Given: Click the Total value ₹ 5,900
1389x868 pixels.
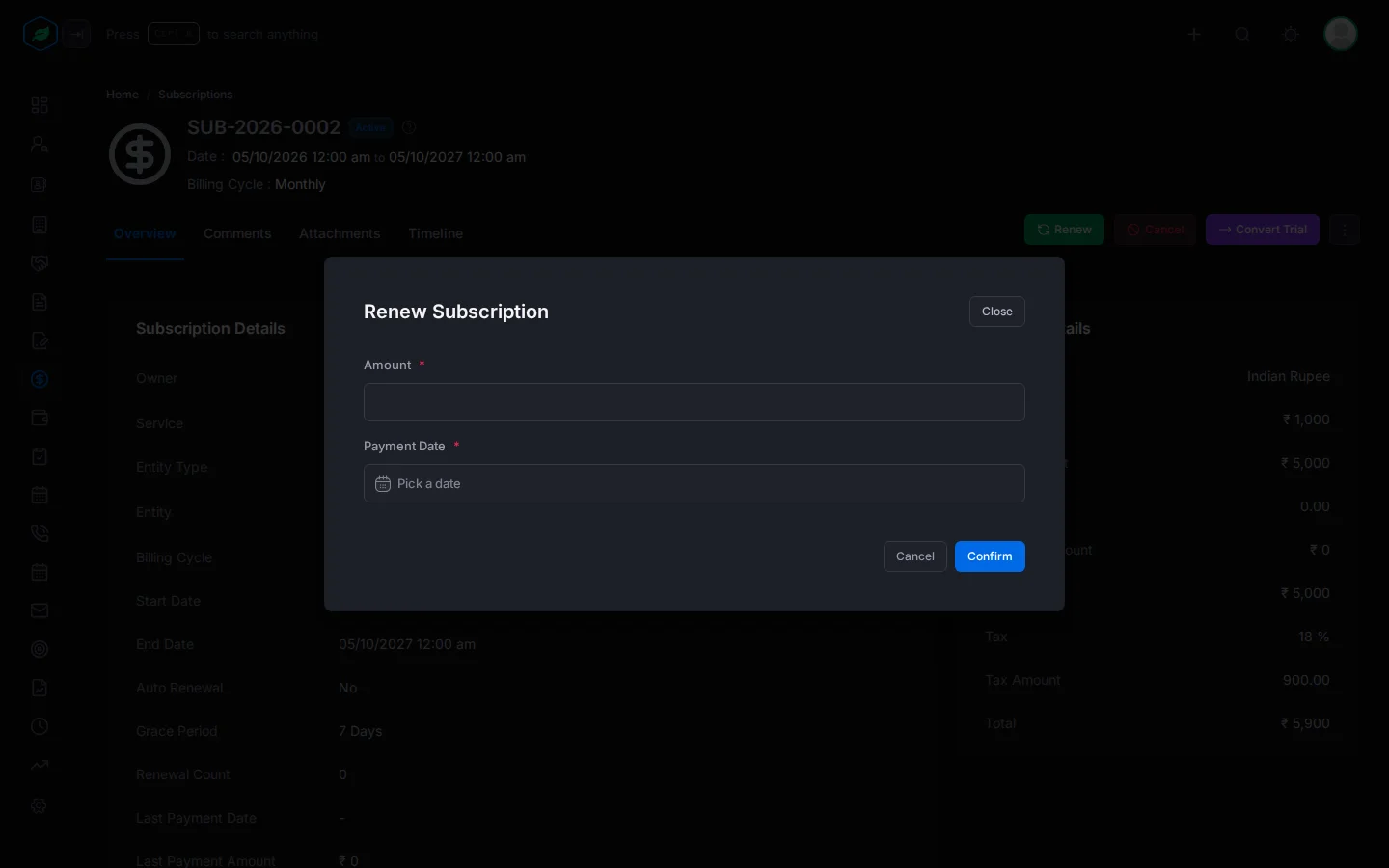Looking at the screenshot, I should tap(1305, 723).
